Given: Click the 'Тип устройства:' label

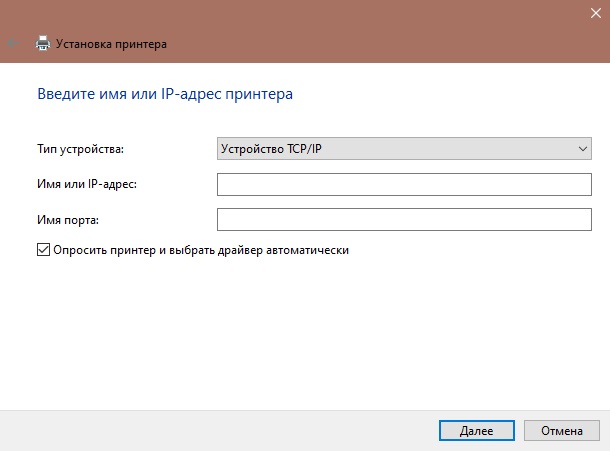Looking at the screenshot, I should coord(81,150).
